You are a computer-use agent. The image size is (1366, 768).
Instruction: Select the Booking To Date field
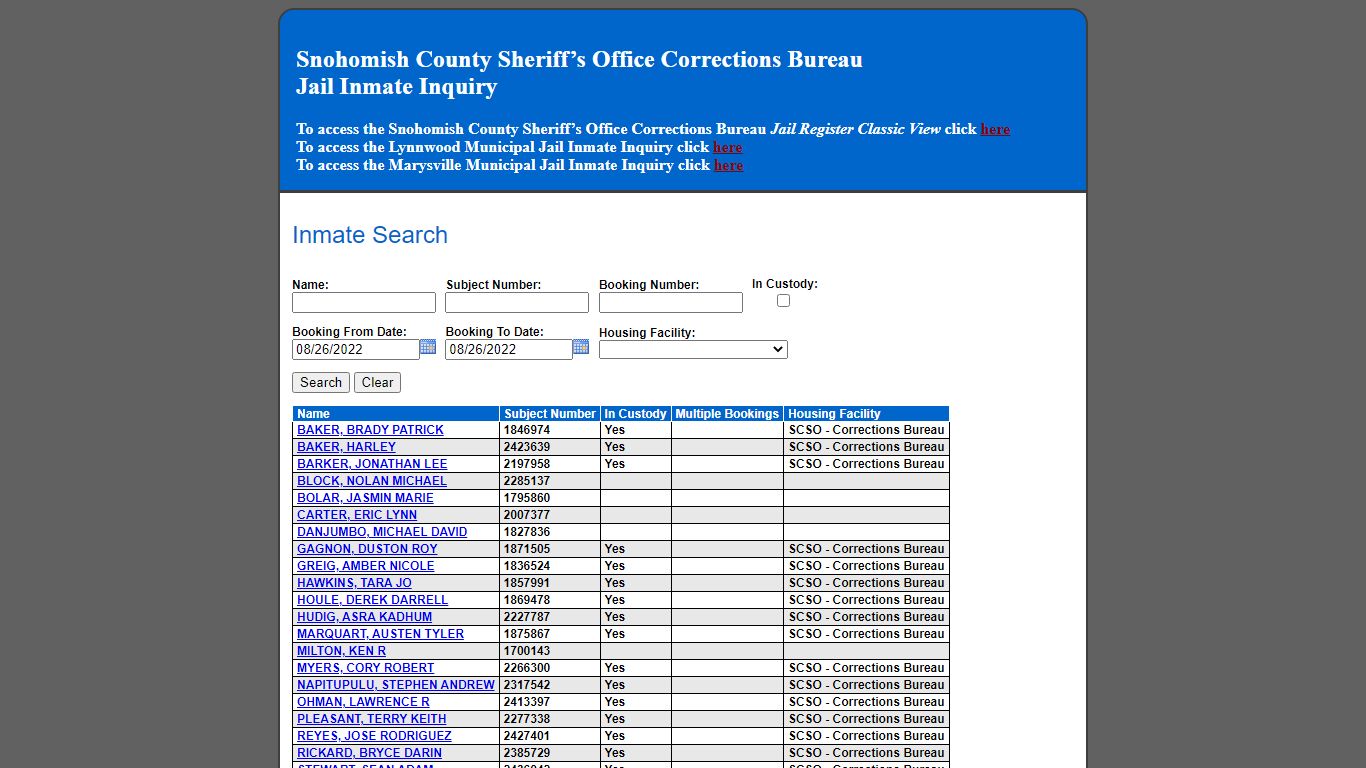click(509, 350)
